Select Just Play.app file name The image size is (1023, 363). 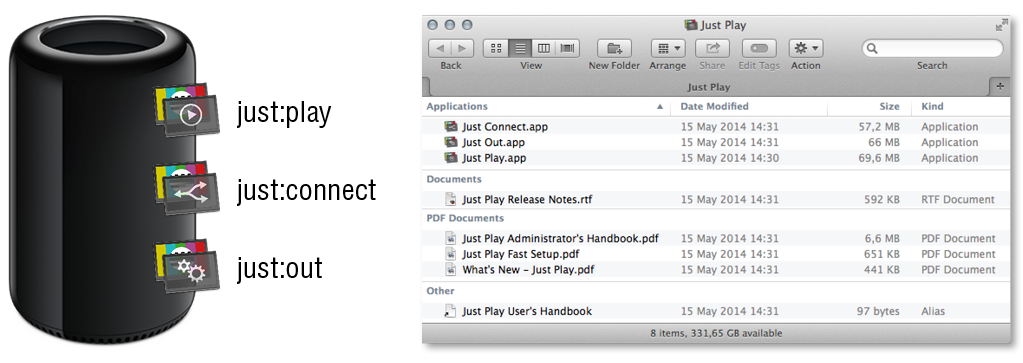click(495, 158)
